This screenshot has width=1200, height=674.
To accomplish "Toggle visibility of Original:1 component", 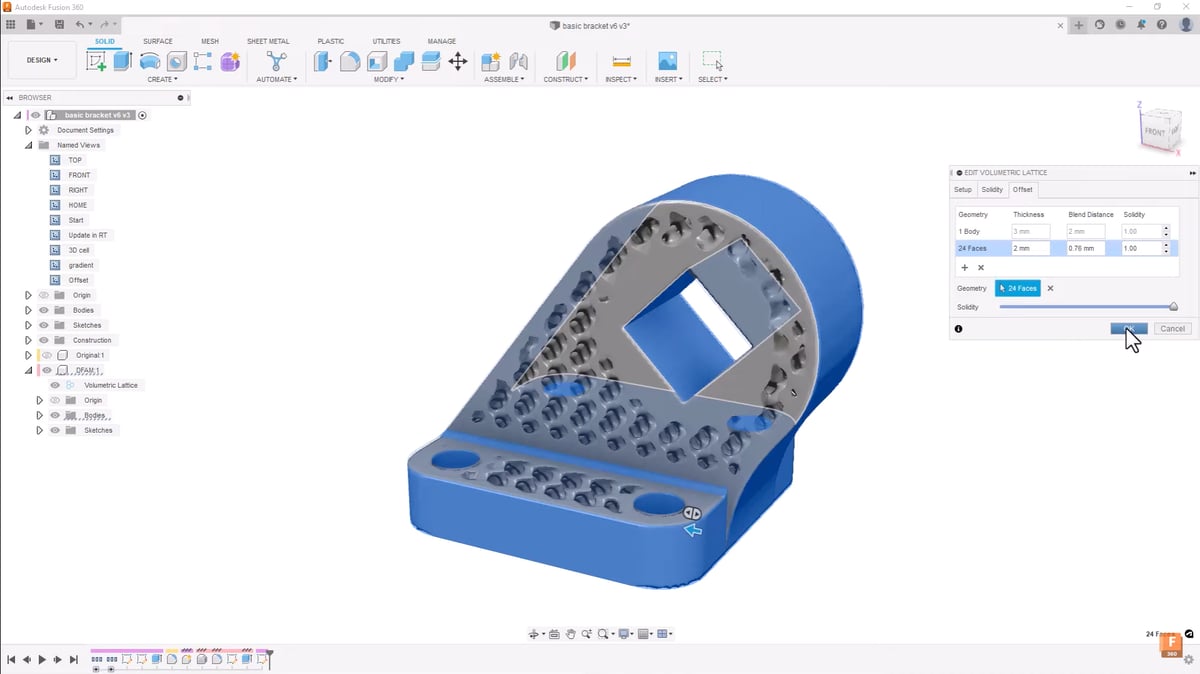I will click(47, 355).
